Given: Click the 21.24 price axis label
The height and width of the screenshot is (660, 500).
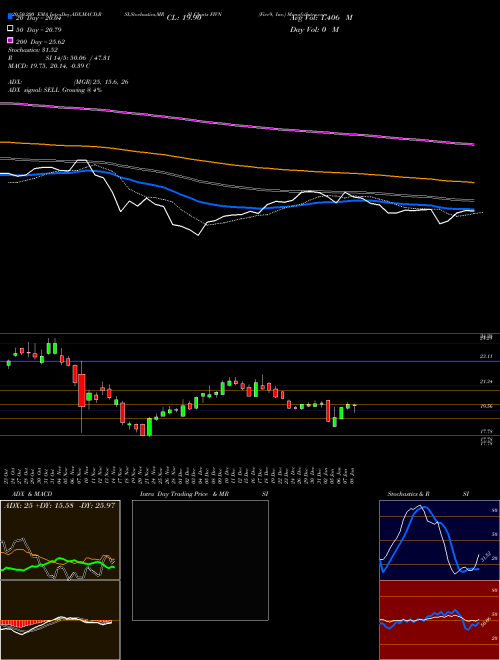Looking at the screenshot, I should click(486, 381).
